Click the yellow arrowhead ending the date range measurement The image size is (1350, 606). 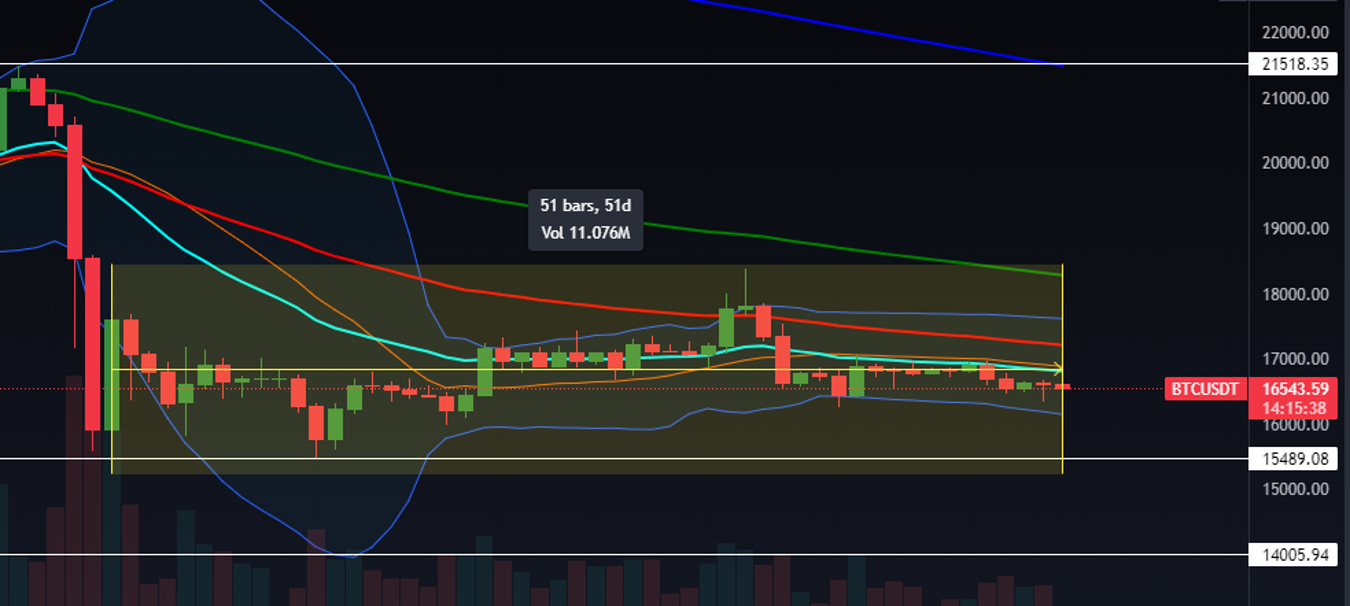(1057, 370)
